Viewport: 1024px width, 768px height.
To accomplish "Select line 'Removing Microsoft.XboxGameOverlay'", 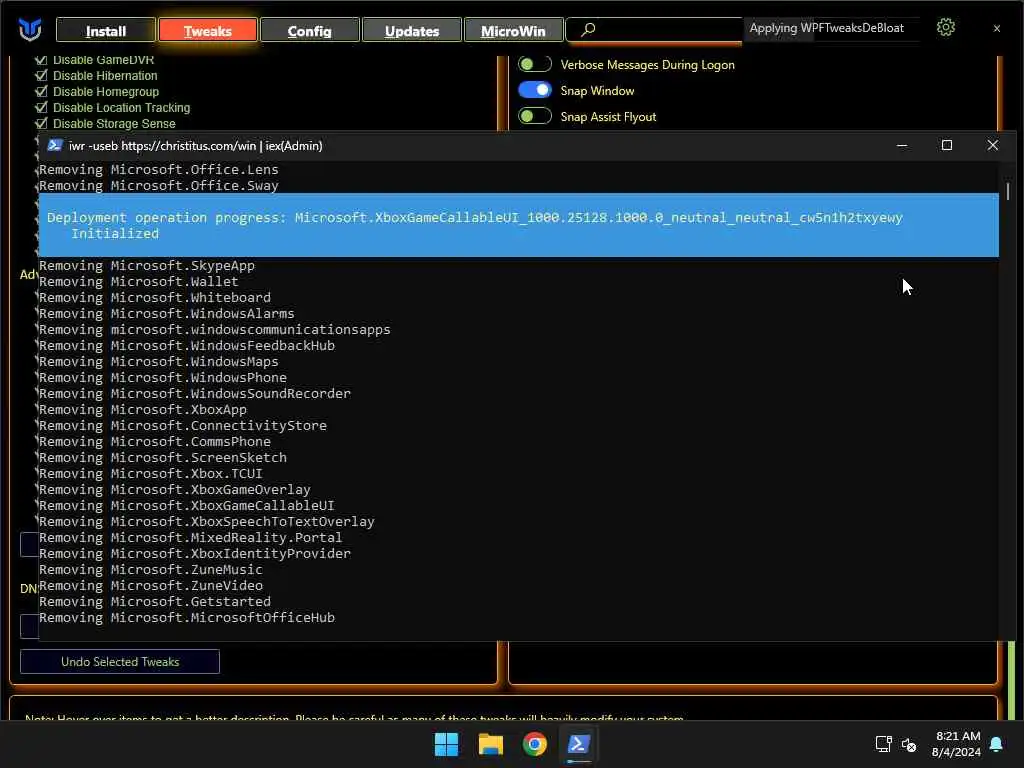I will 175,490.
